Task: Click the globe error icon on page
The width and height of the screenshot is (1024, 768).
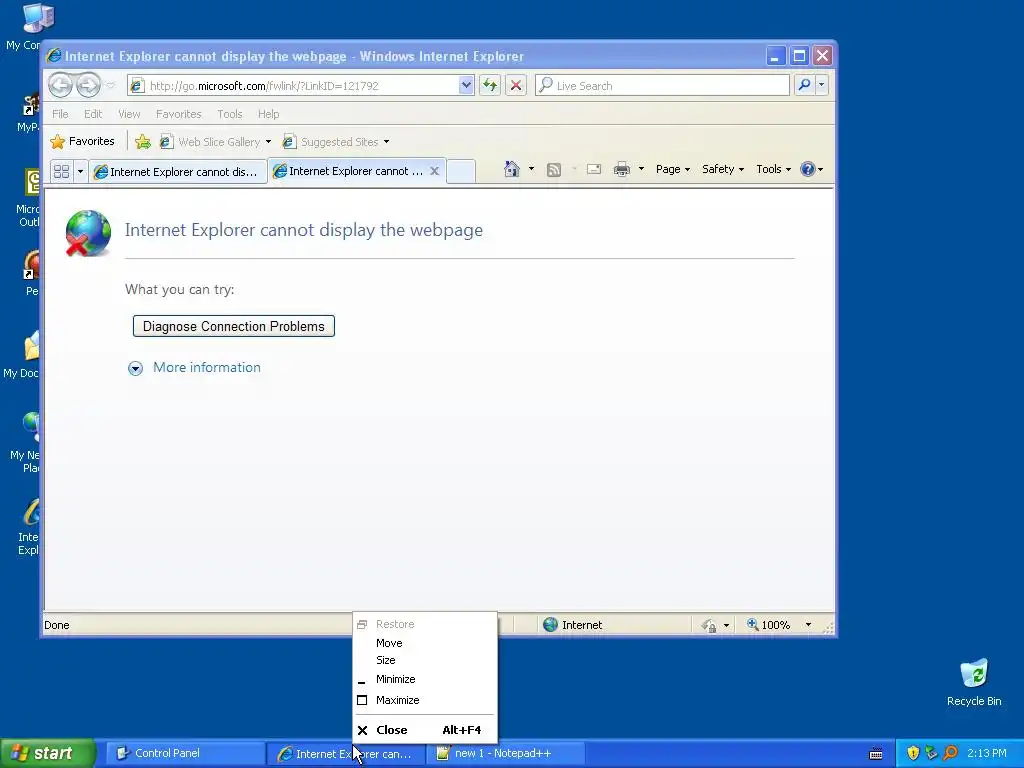Action: (x=88, y=232)
